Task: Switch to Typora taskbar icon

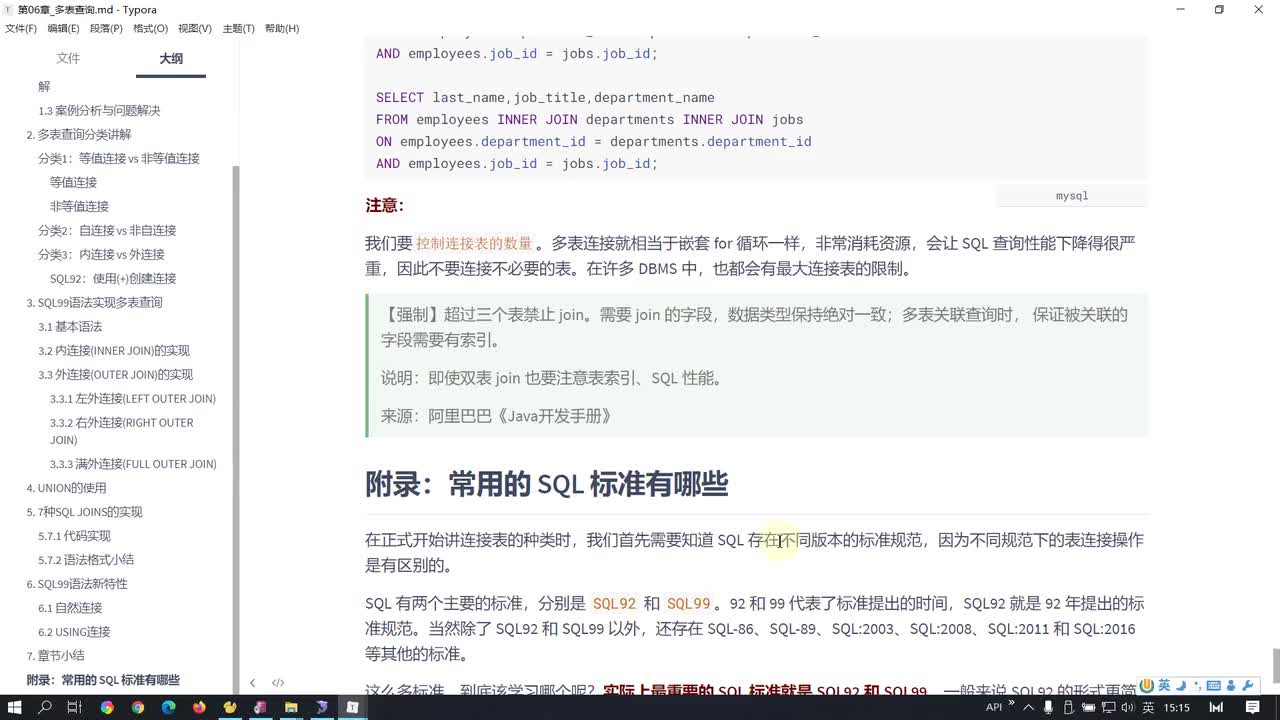Action: (352, 707)
